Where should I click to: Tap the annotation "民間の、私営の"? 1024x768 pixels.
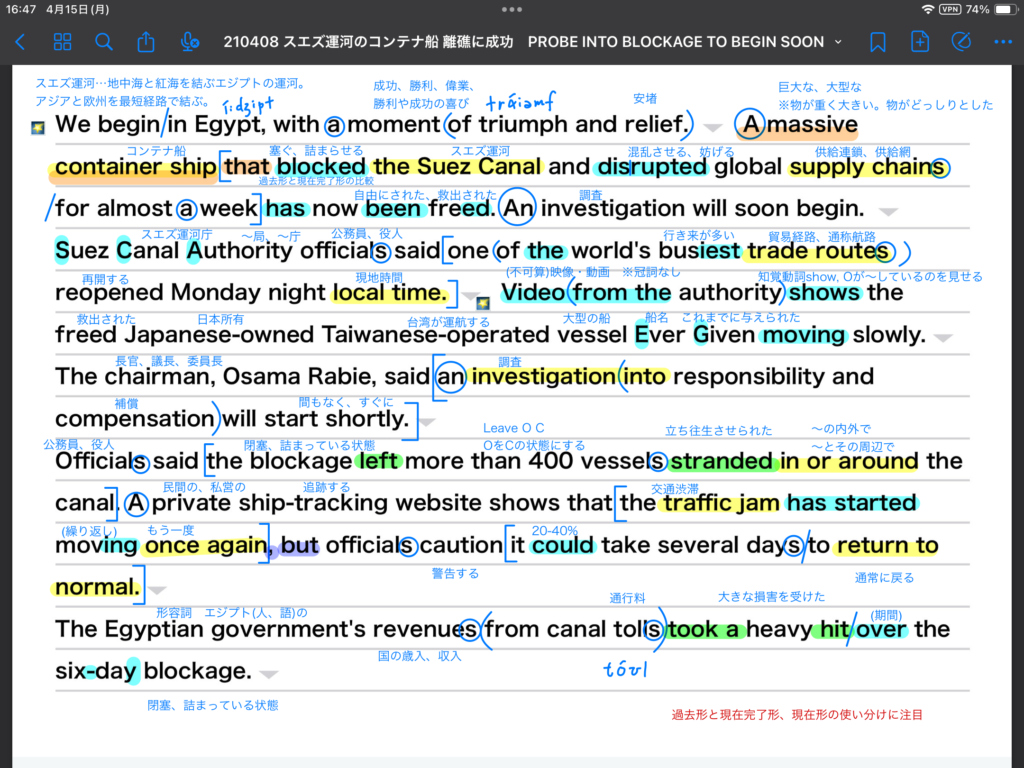click(x=204, y=487)
